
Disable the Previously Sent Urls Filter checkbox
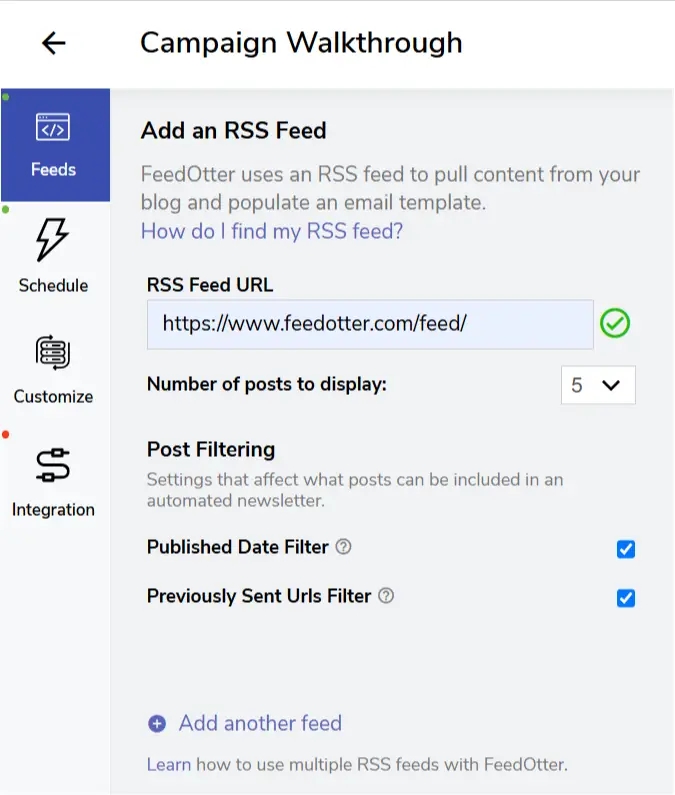pyautogui.click(x=626, y=598)
